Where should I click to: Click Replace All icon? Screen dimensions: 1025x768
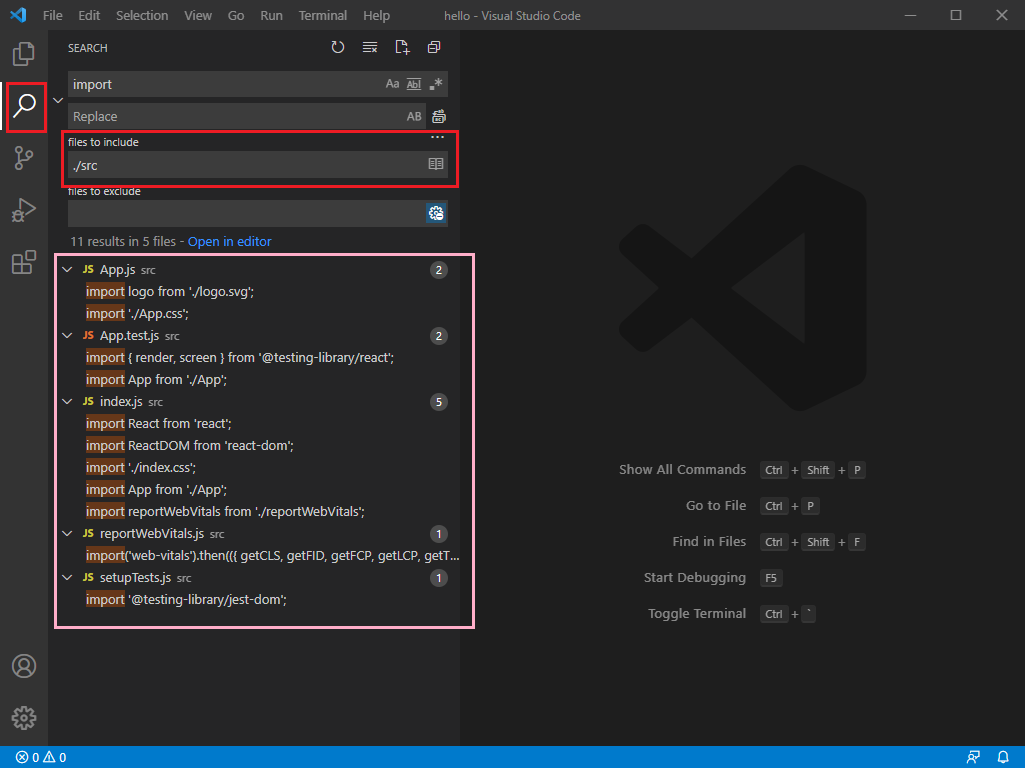[x=439, y=116]
